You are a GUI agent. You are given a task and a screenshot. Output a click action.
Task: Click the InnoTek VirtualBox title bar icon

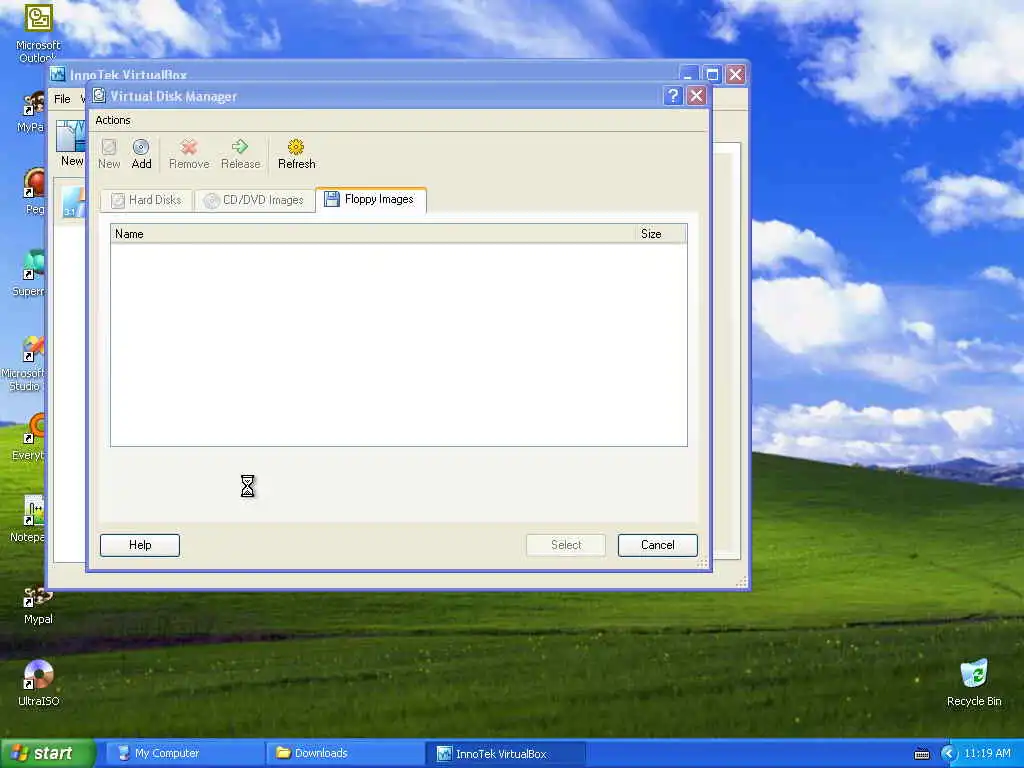58,74
